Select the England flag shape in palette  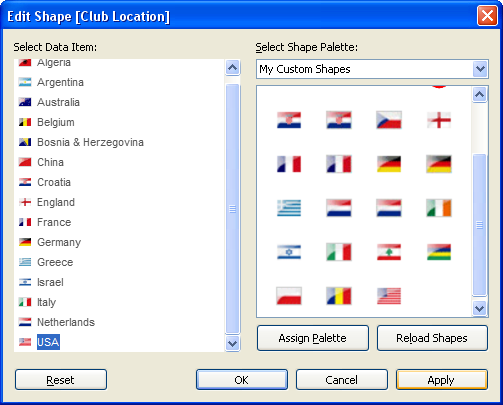pyautogui.click(x=439, y=120)
